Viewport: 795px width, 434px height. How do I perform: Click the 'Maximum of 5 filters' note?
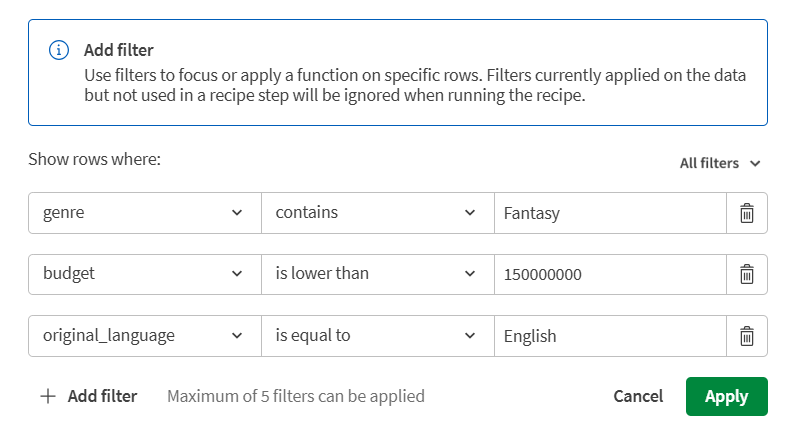pyautogui.click(x=295, y=396)
